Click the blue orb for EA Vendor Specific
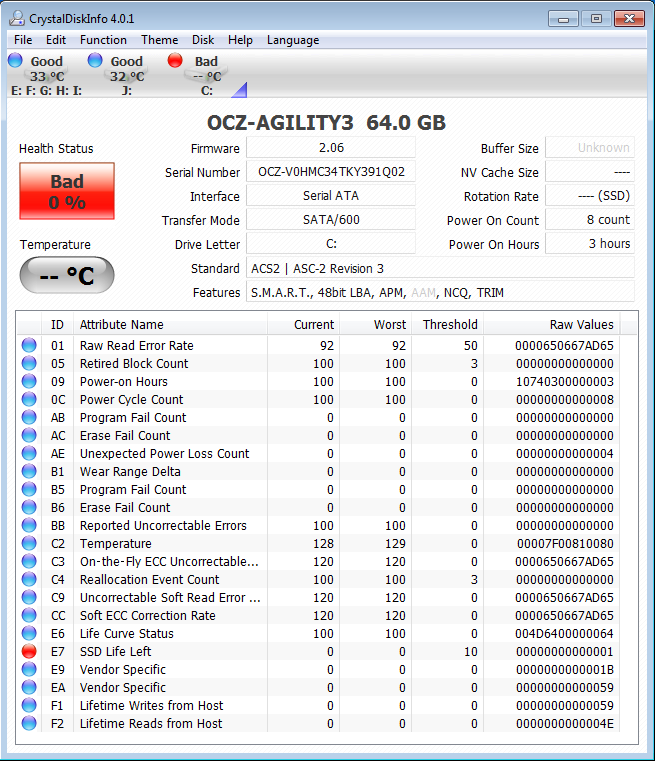The width and height of the screenshot is (655, 761). click(x=29, y=687)
